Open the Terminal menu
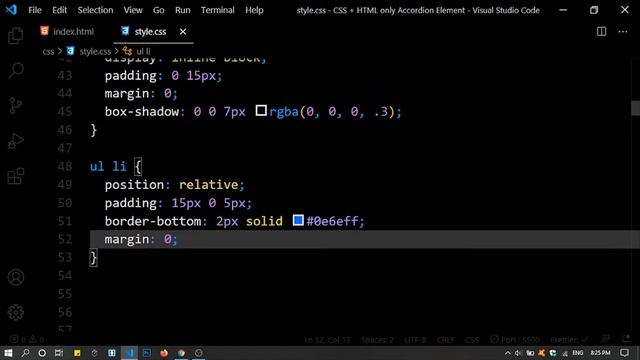This screenshot has width=640, height=360. (218, 10)
